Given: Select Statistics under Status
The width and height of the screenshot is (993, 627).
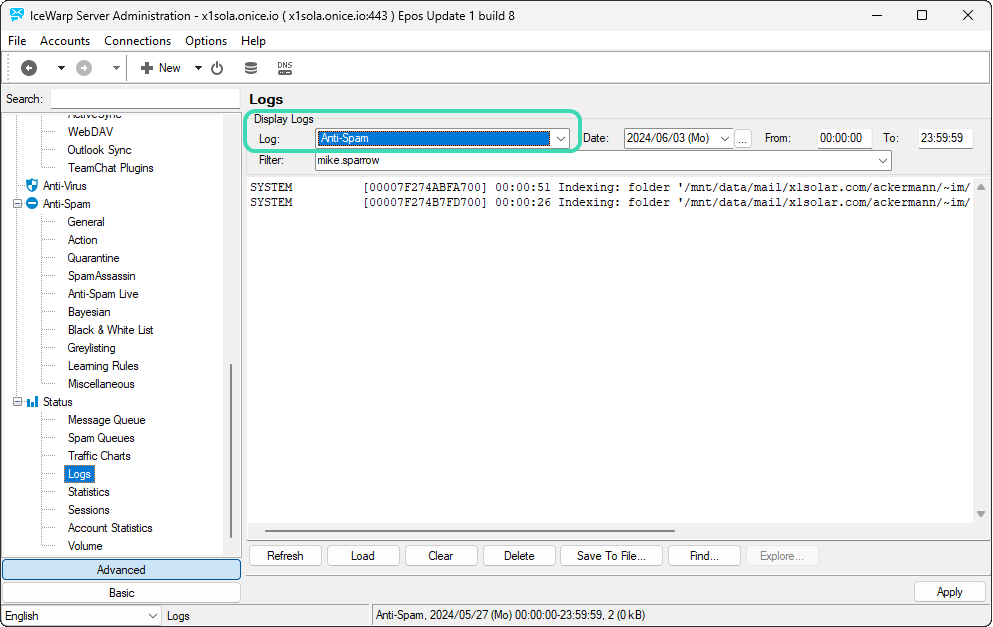Looking at the screenshot, I should coord(89,492).
